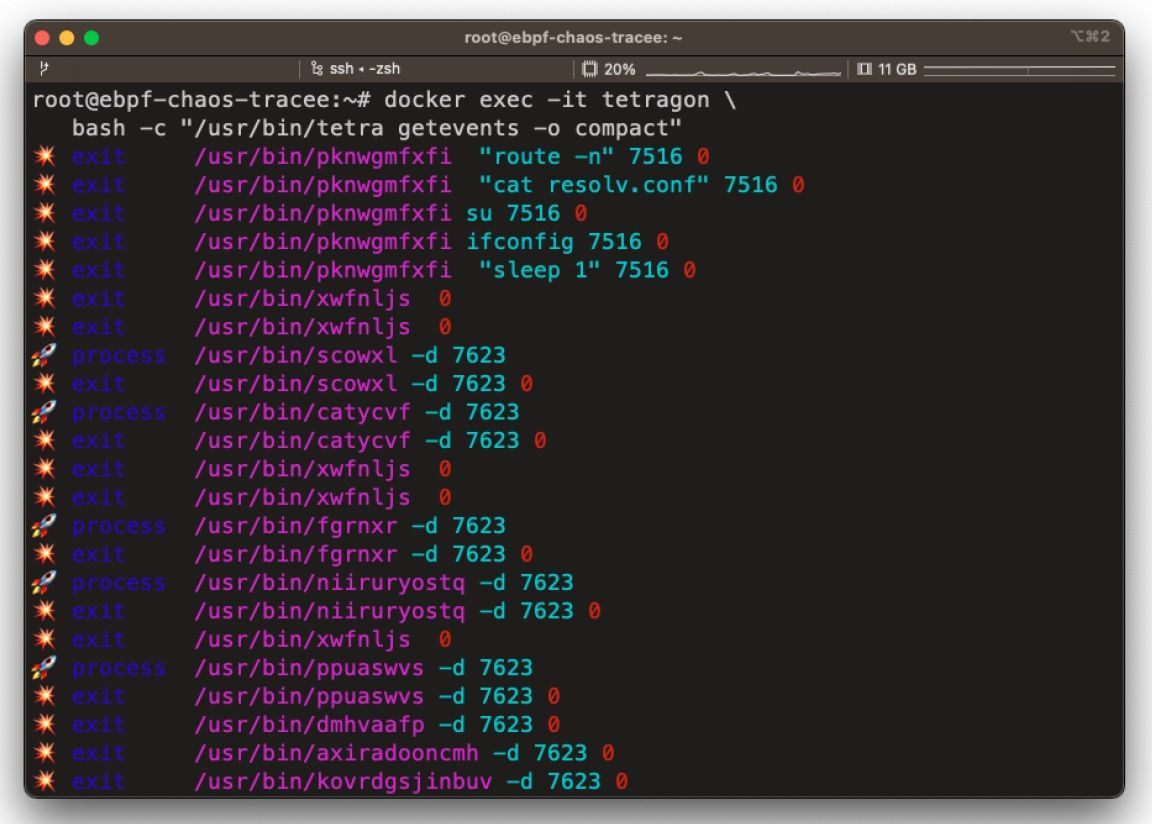Screen dimensions: 1152x824
Task: Click the CPU usage sparkline graph
Action: (743, 72)
